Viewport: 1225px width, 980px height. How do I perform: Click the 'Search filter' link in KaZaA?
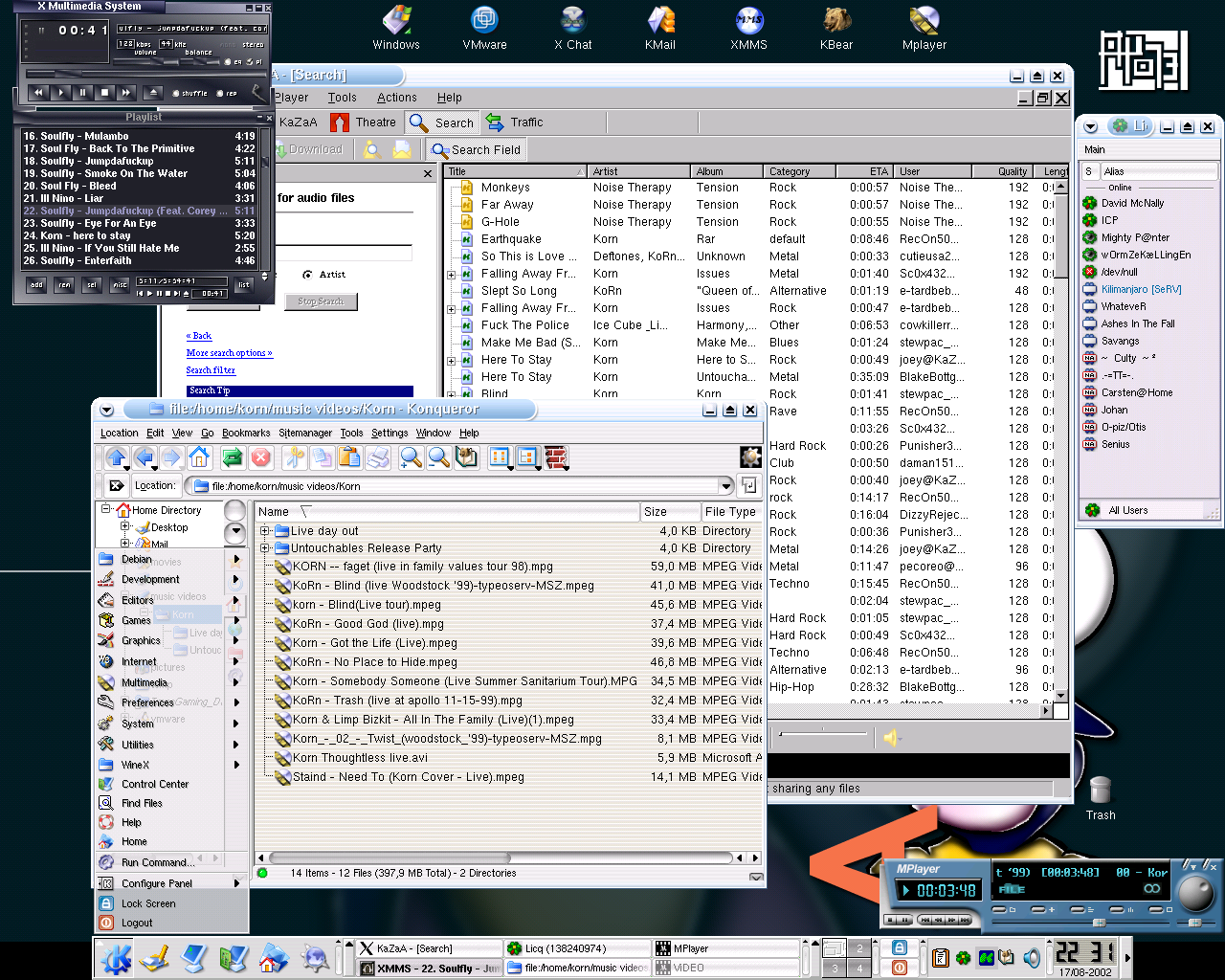pyautogui.click(x=211, y=370)
